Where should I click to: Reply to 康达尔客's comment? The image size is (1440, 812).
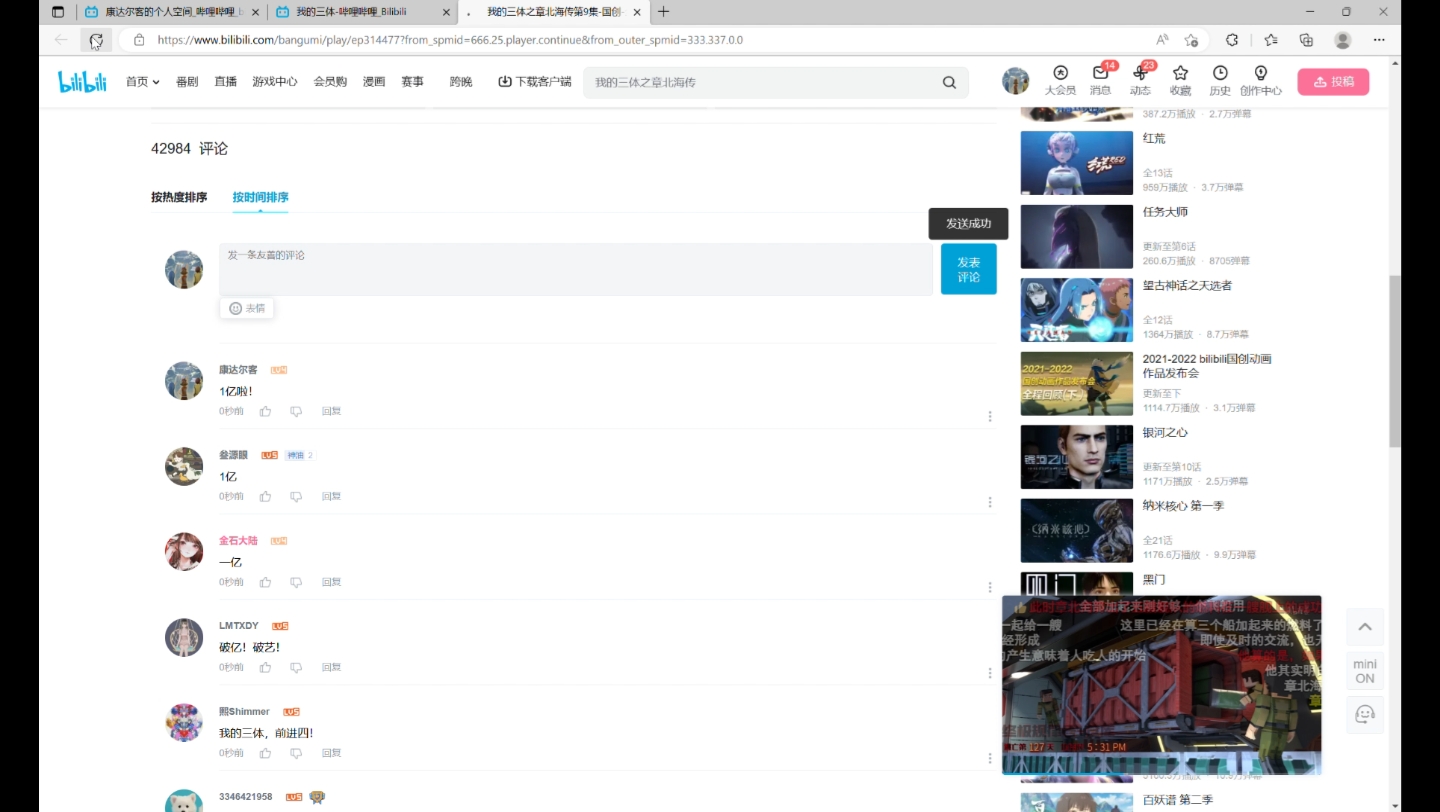coord(331,411)
